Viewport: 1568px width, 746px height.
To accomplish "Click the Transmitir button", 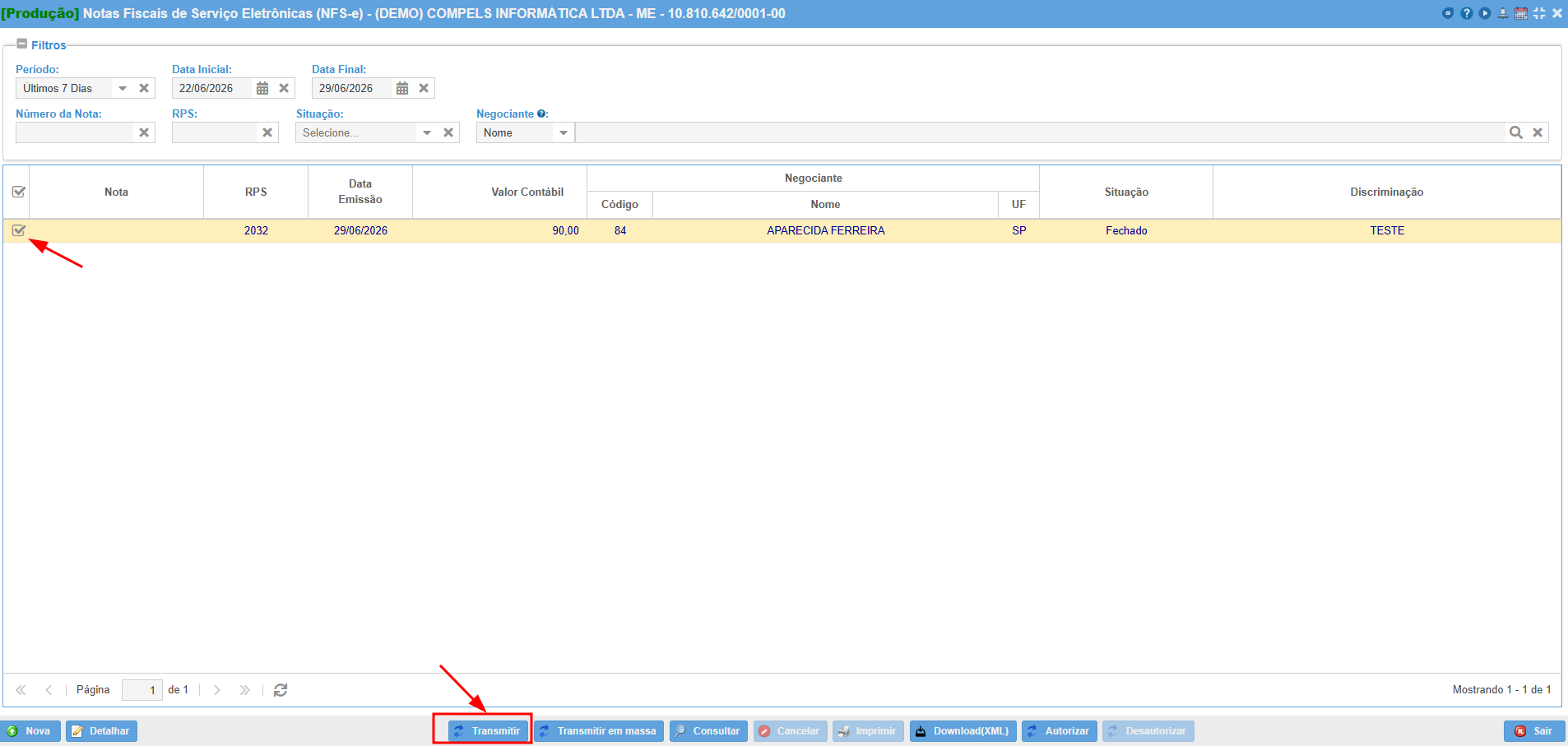I will tap(488, 731).
